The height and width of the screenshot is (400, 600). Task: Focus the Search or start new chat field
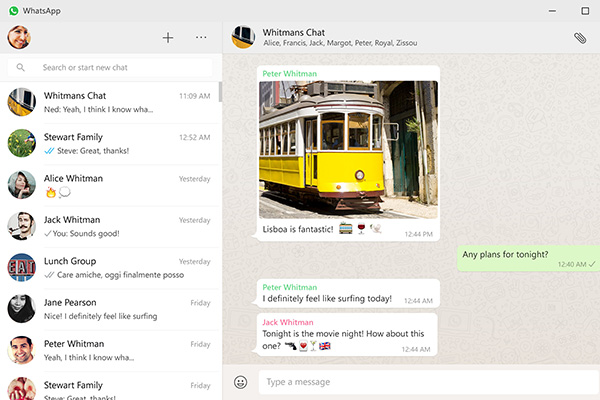(110, 68)
